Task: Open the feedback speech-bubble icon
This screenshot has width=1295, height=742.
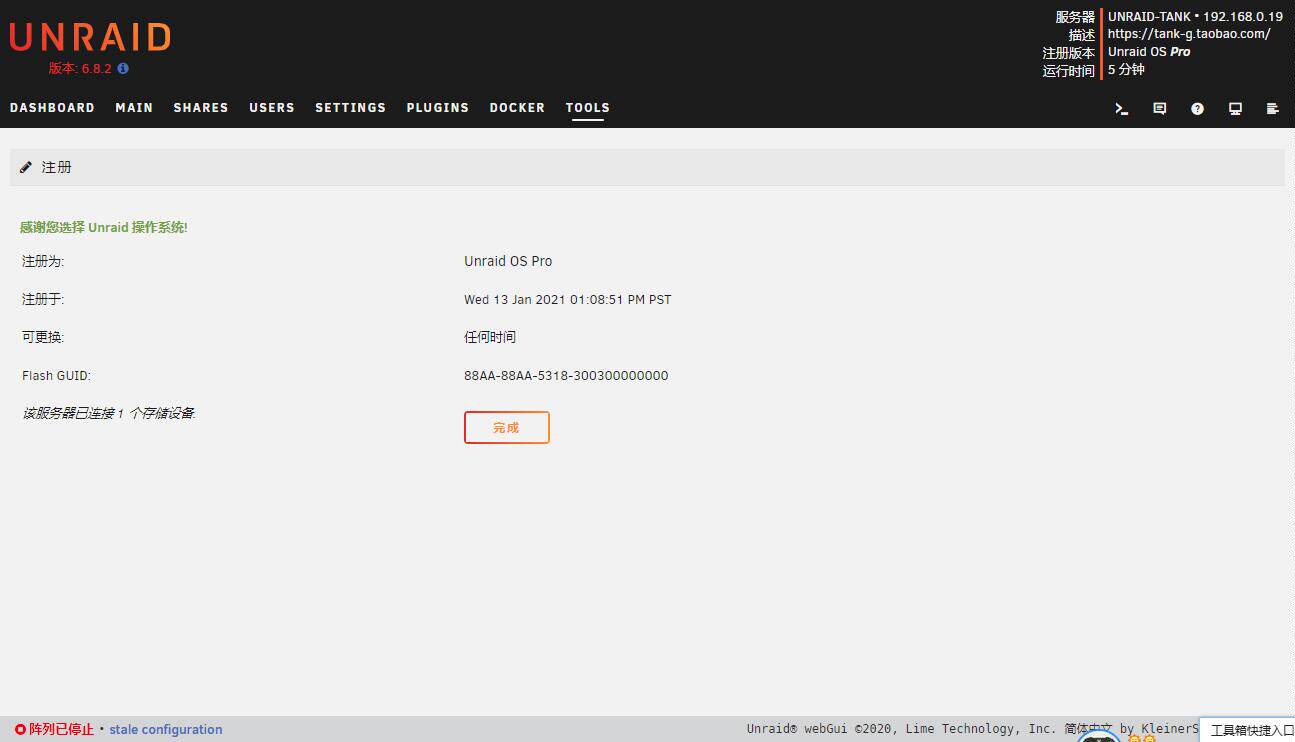Action: 1160,109
